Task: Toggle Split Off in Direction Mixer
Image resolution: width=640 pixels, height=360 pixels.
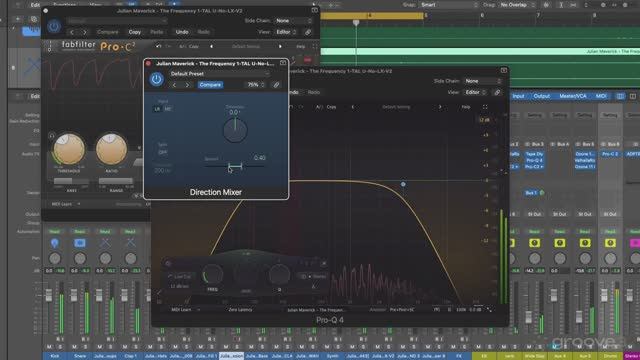Action: pos(162,152)
